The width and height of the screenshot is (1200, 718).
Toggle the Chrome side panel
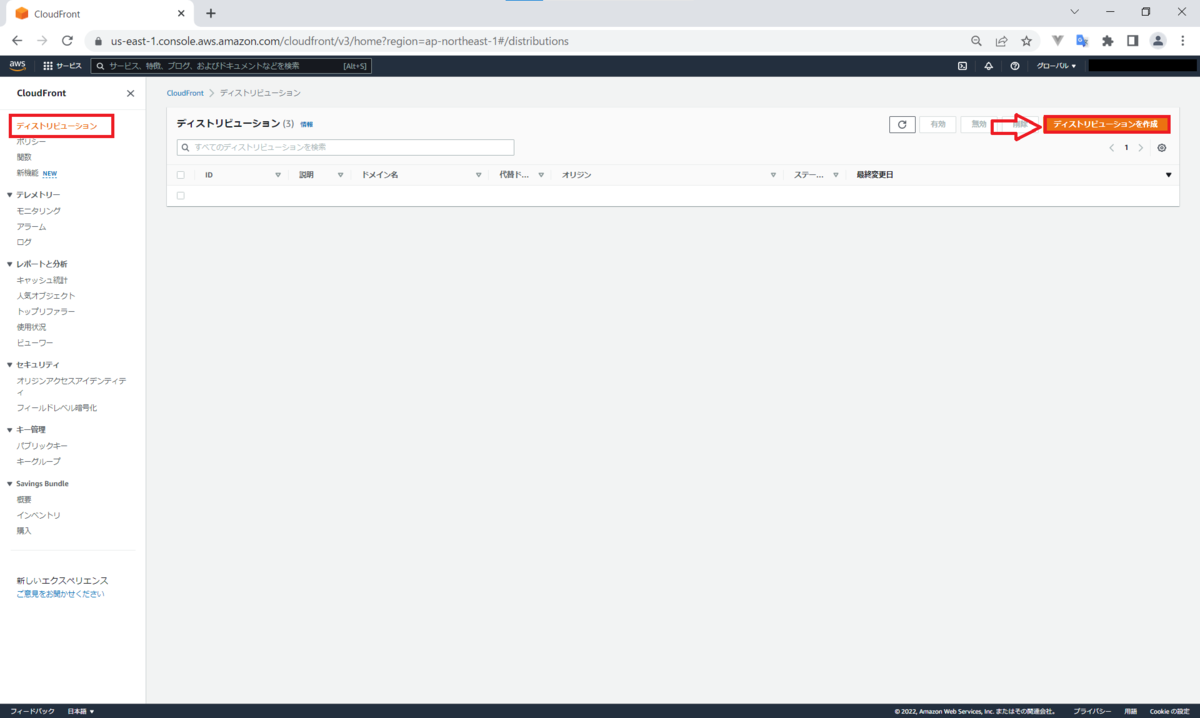pos(1132,41)
